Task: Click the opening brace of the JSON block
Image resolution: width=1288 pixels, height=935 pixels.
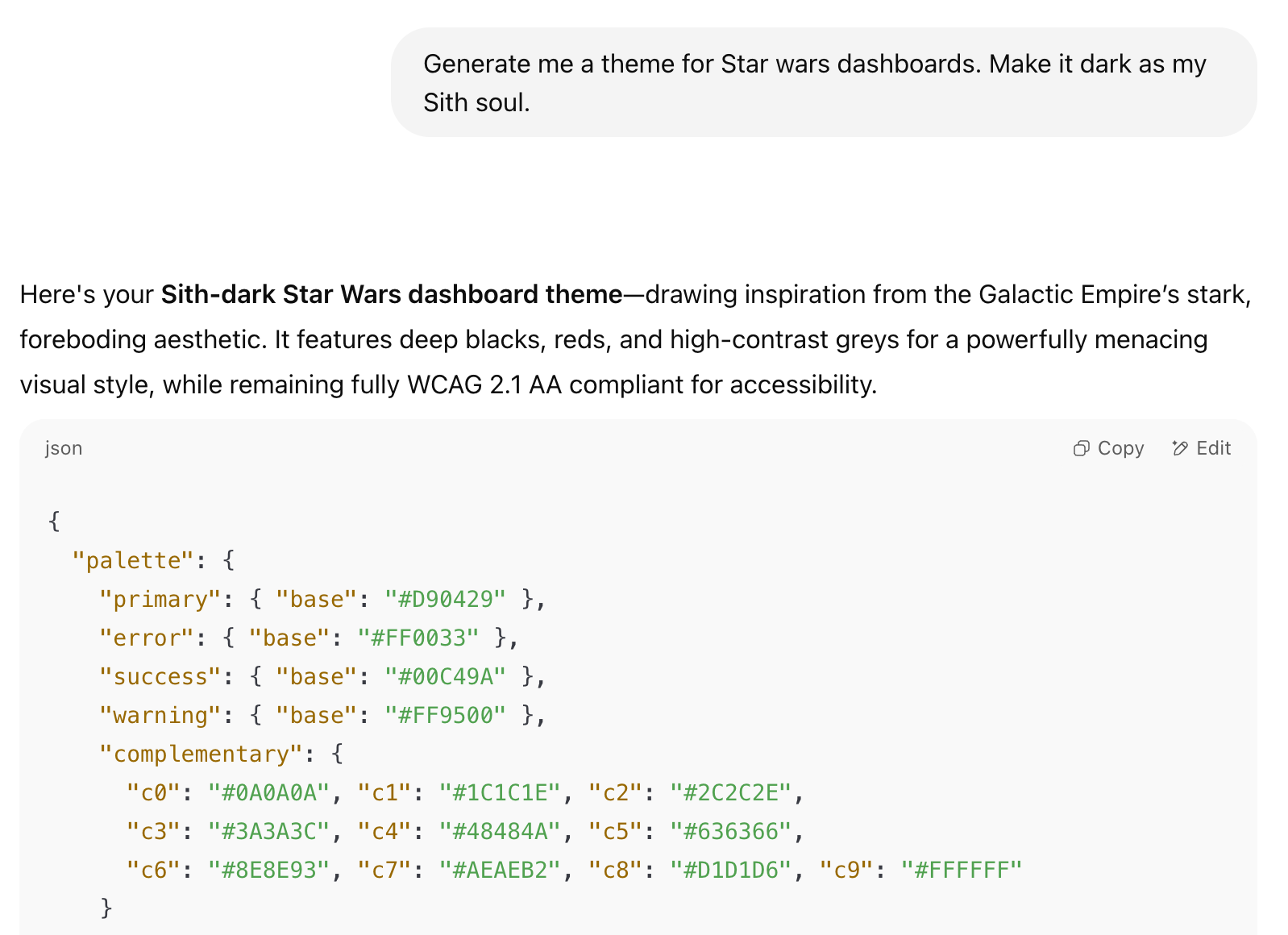Action: (x=54, y=522)
